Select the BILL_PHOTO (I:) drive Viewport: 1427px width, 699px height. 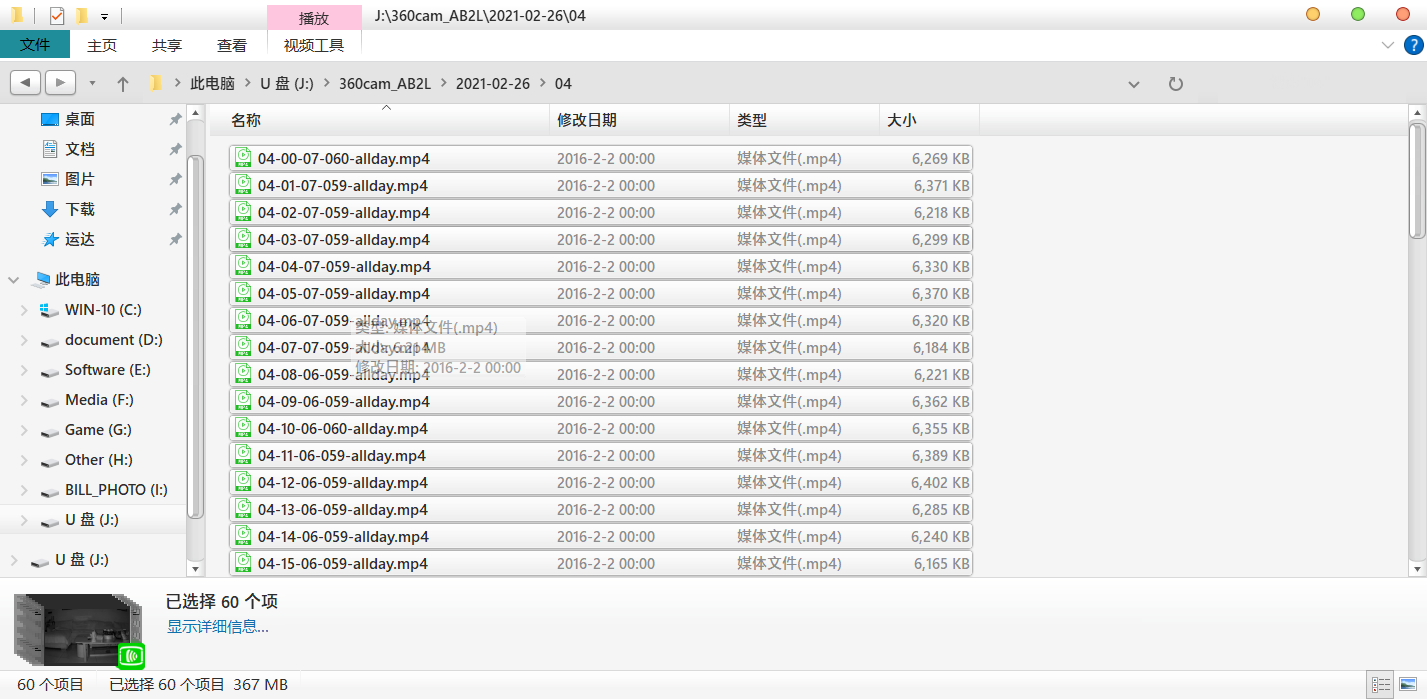click(x=116, y=490)
